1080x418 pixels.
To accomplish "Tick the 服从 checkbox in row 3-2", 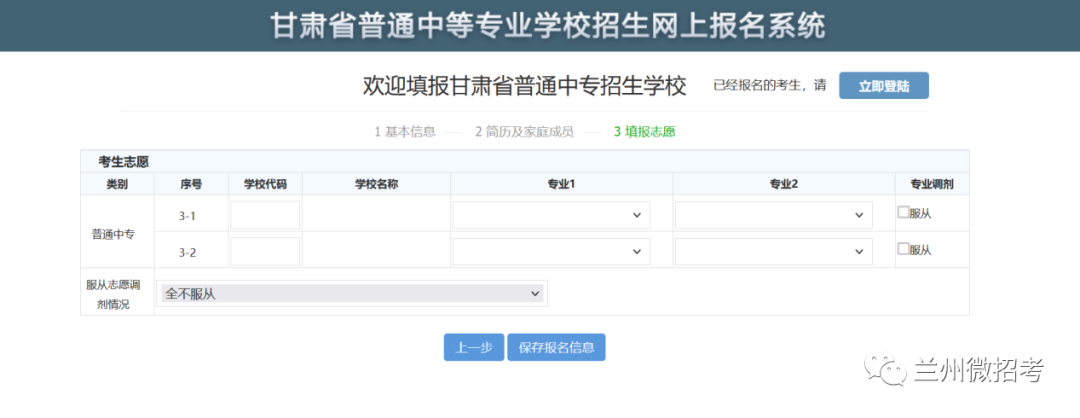I will (x=903, y=248).
